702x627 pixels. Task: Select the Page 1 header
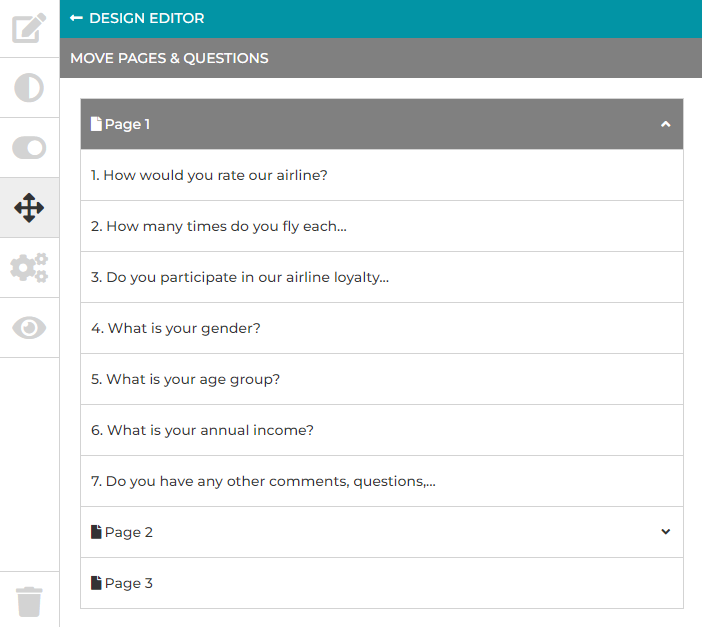coord(382,124)
